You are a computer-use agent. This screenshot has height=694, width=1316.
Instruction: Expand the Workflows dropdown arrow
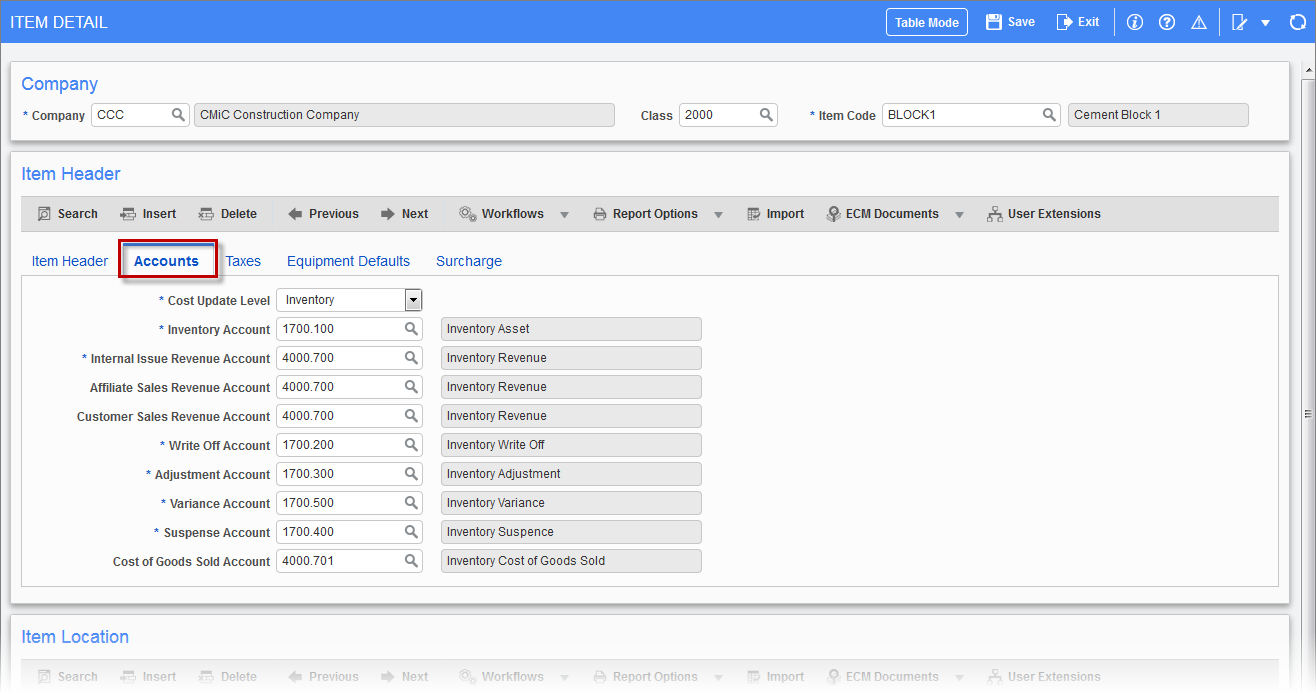coord(564,214)
